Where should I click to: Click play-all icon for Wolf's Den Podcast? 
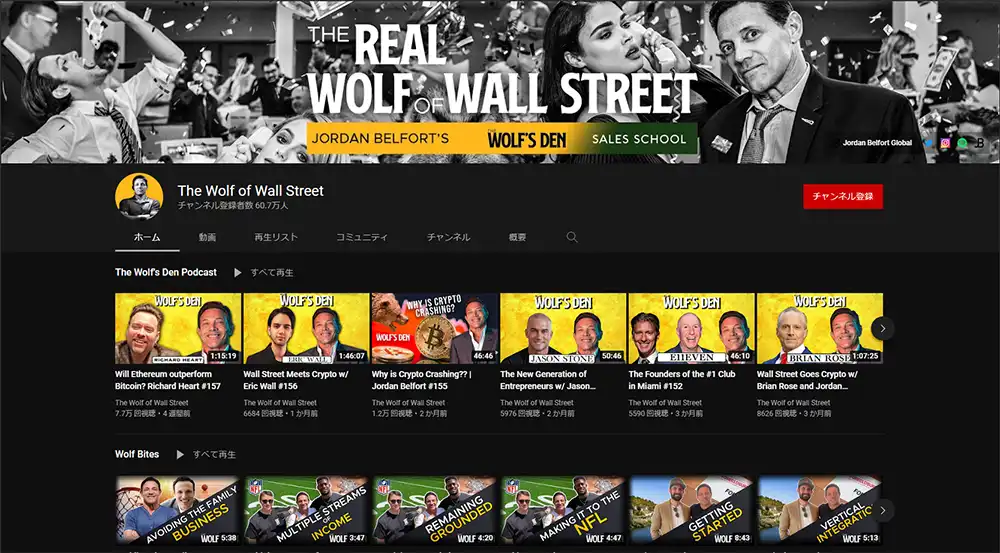pos(237,272)
